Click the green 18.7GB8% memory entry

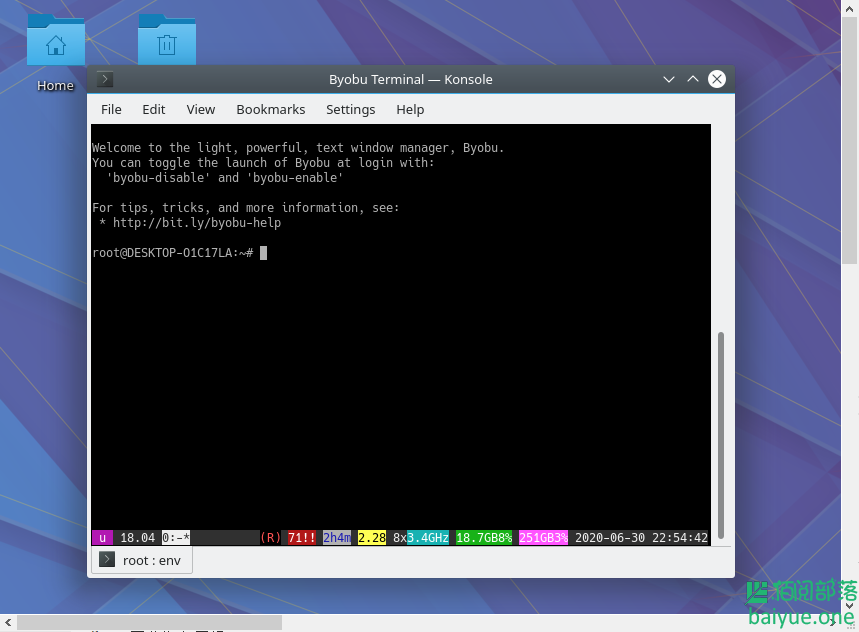coord(484,538)
